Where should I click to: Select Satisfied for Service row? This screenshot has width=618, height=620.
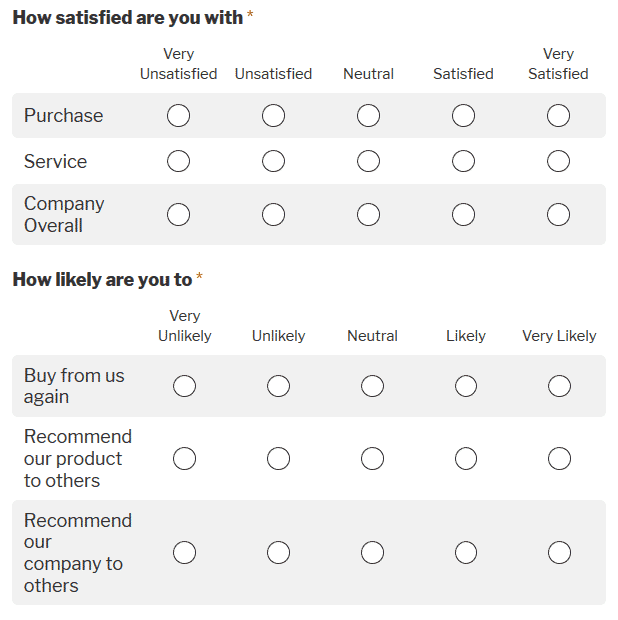(x=463, y=161)
